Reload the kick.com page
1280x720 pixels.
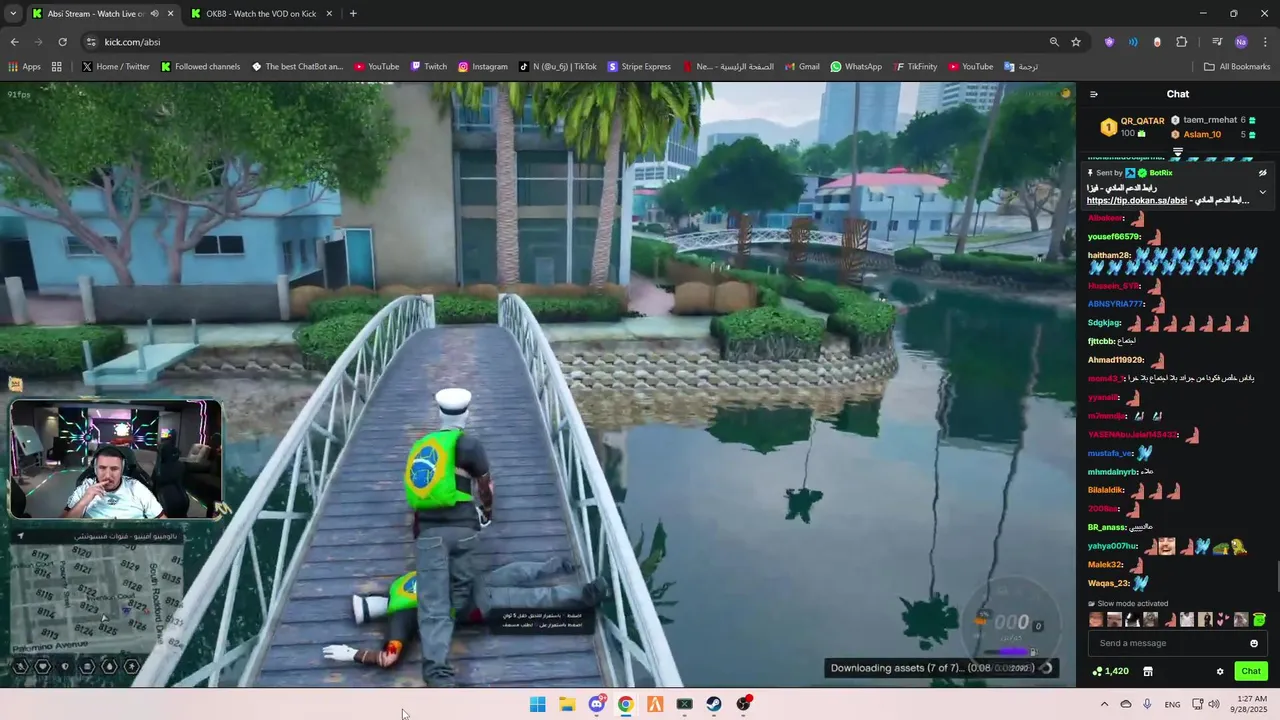point(62,42)
